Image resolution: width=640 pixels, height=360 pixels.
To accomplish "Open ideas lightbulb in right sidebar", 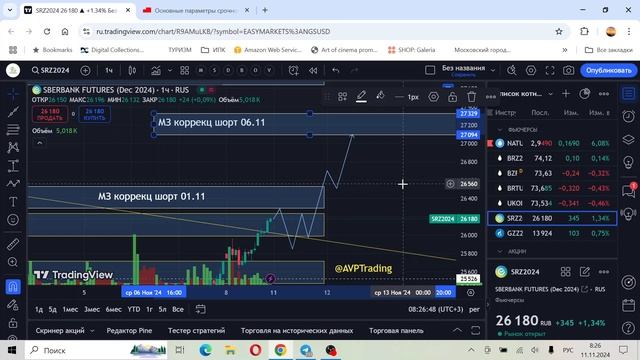I will (x=629, y=162).
